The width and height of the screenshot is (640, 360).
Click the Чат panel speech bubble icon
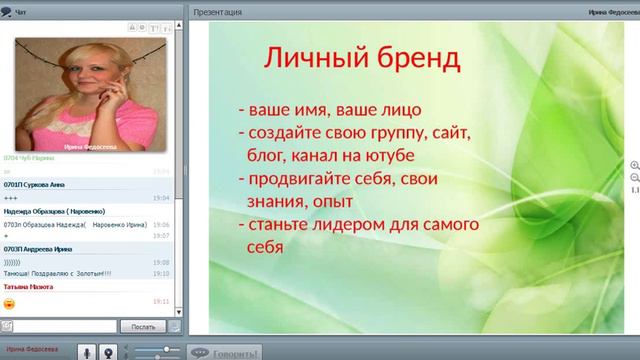tap(6, 12)
